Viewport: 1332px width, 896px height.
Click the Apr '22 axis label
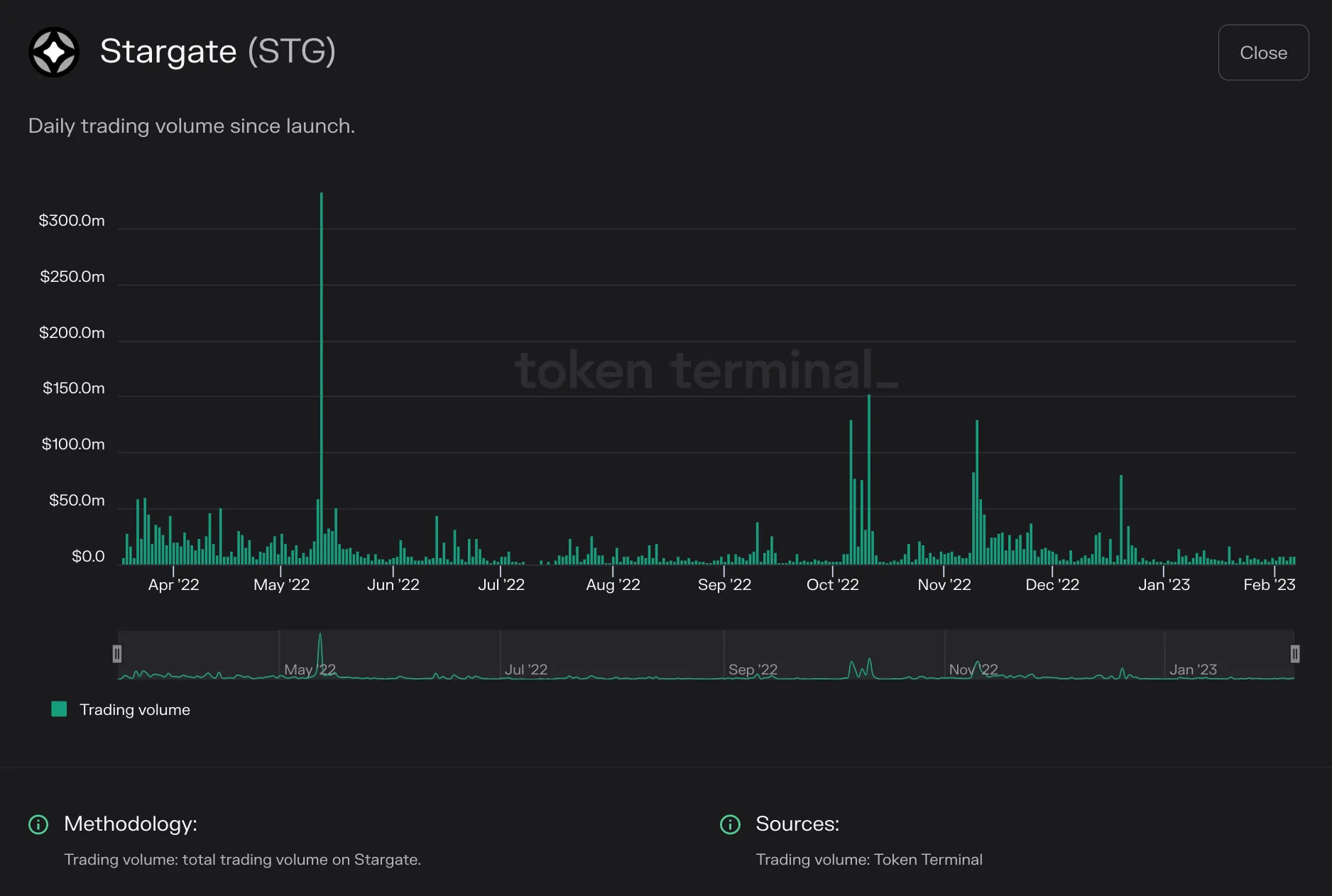point(173,584)
